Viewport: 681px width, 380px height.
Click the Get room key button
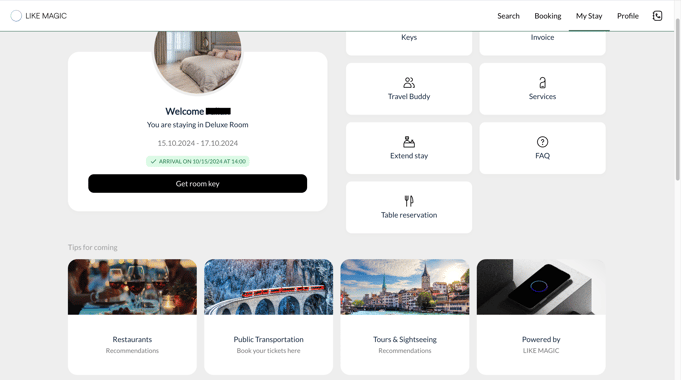[x=198, y=184]
